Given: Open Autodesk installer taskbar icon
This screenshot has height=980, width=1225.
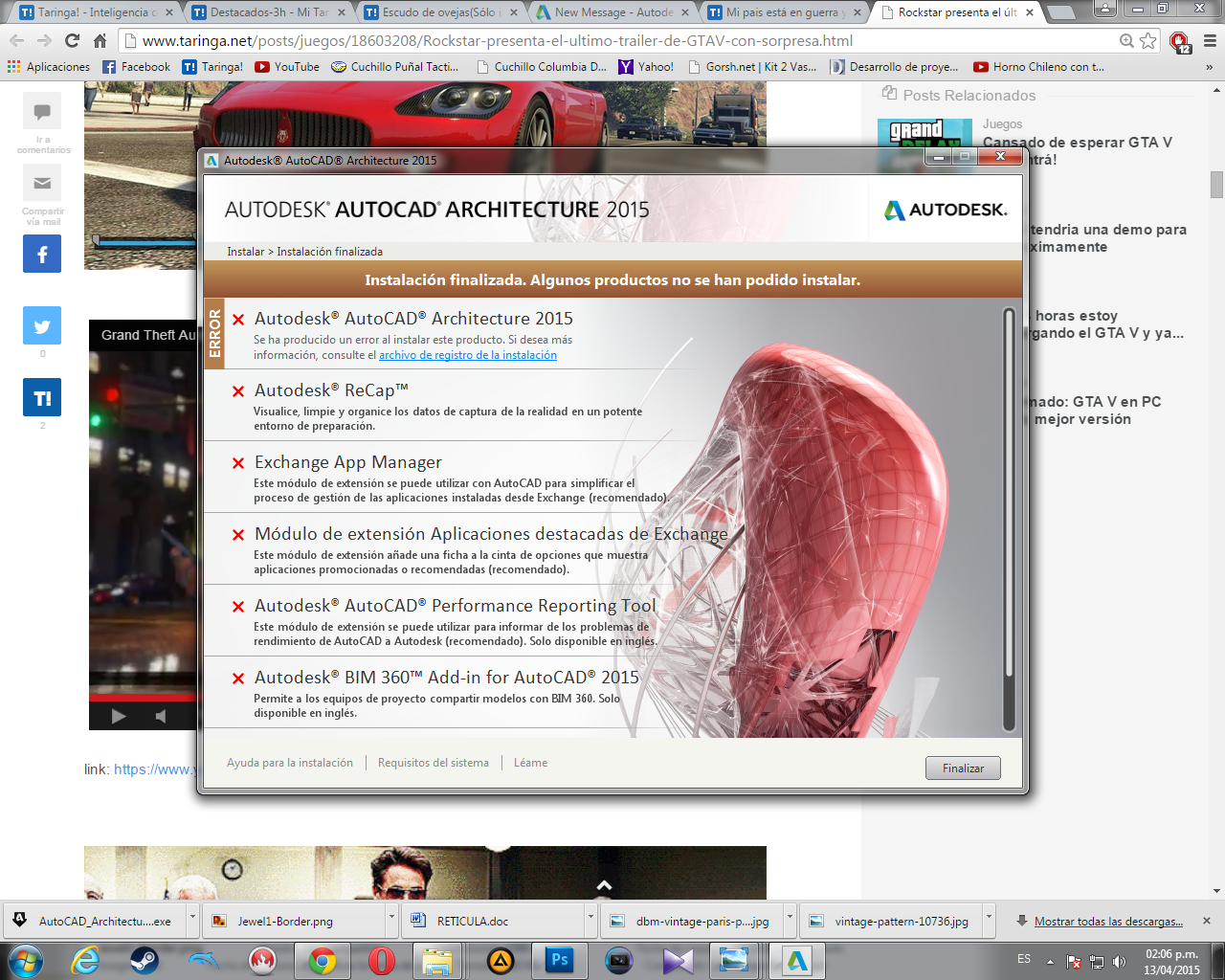Looking at the screenshot, I should pos(796,960).
